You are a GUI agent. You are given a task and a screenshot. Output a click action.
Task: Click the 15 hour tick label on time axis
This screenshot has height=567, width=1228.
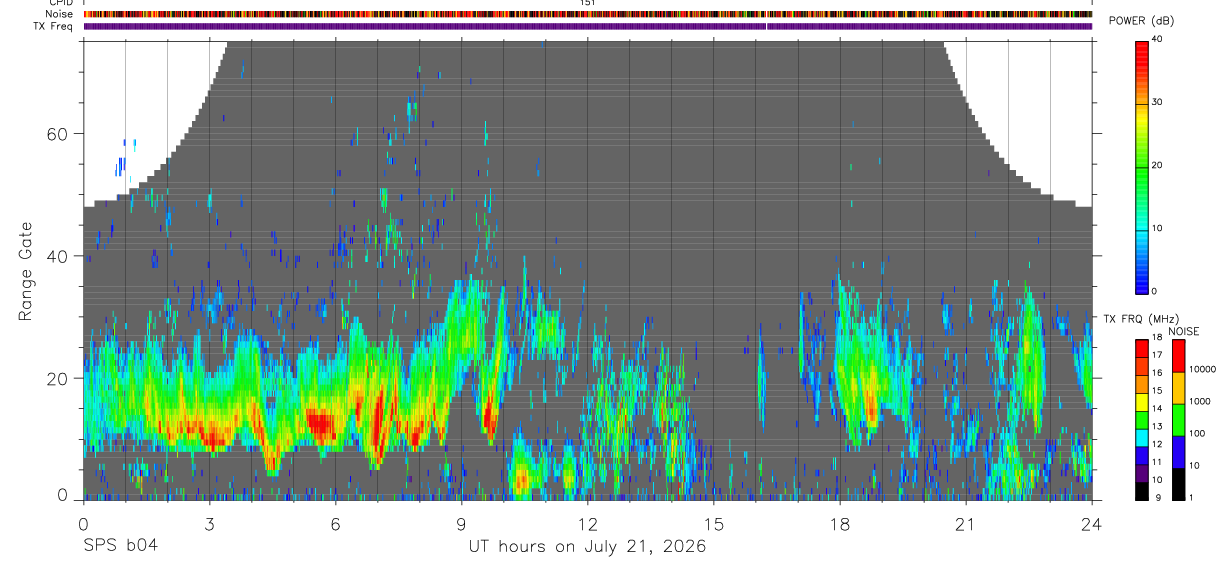pos(714,523)
